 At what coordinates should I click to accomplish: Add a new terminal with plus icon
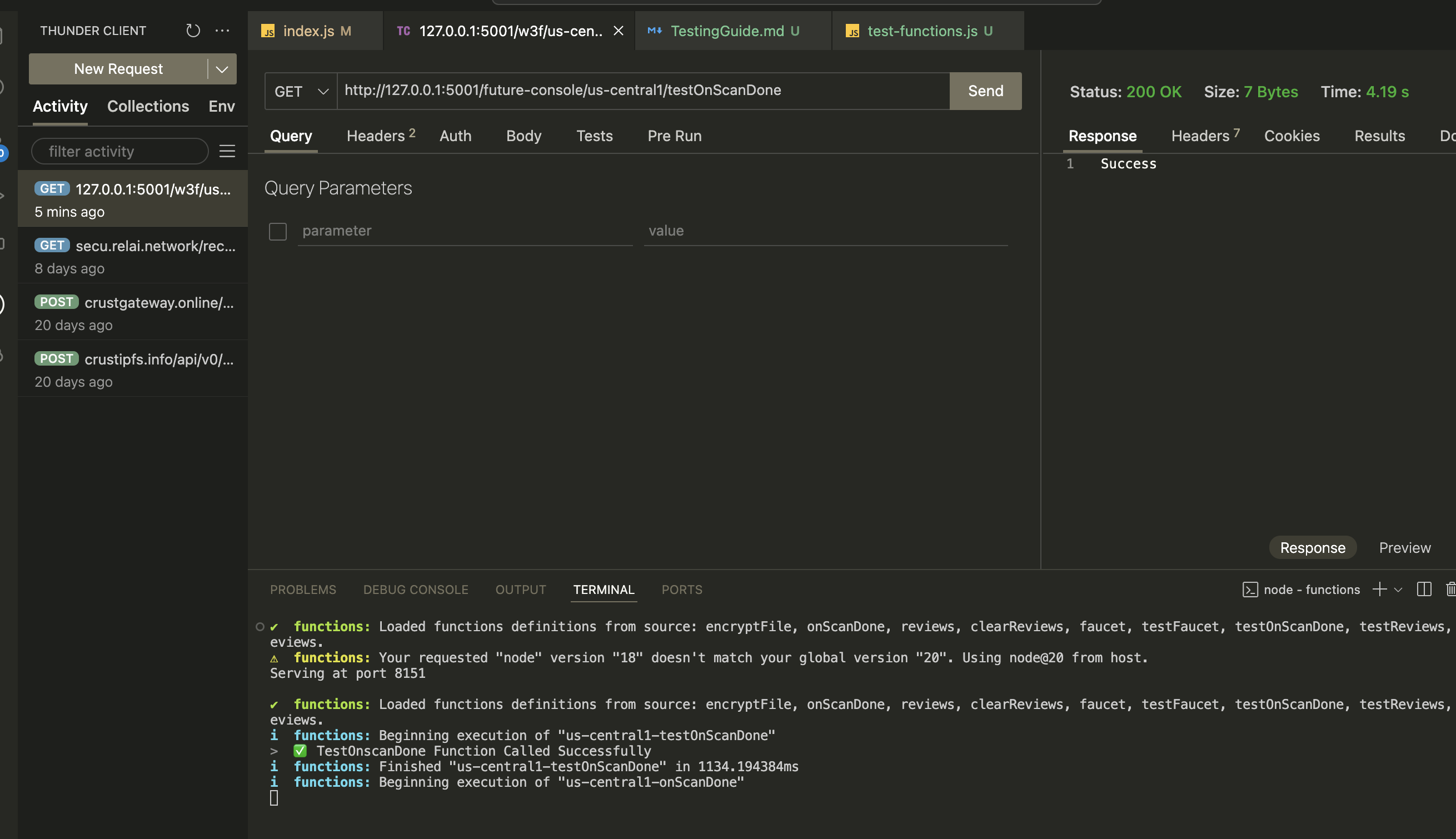pos(1379,589)
